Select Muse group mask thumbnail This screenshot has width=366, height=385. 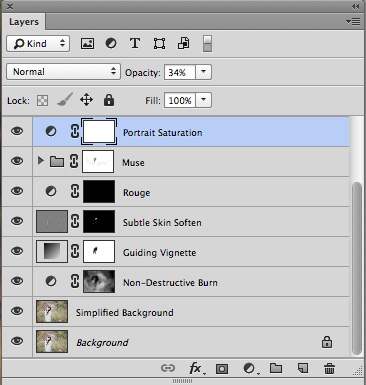[x=98, y=161]
